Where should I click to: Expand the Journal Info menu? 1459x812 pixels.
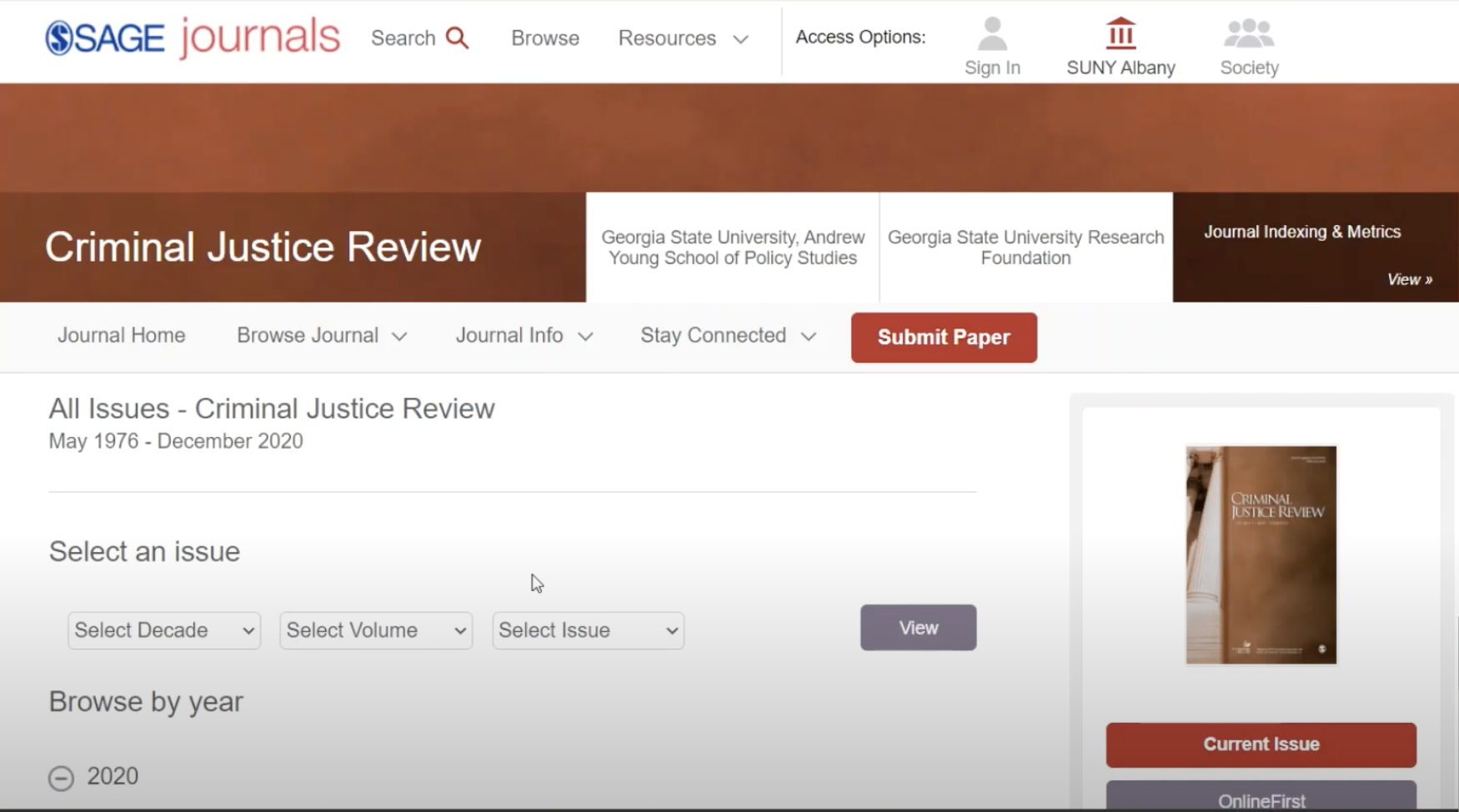click(524, 335)
